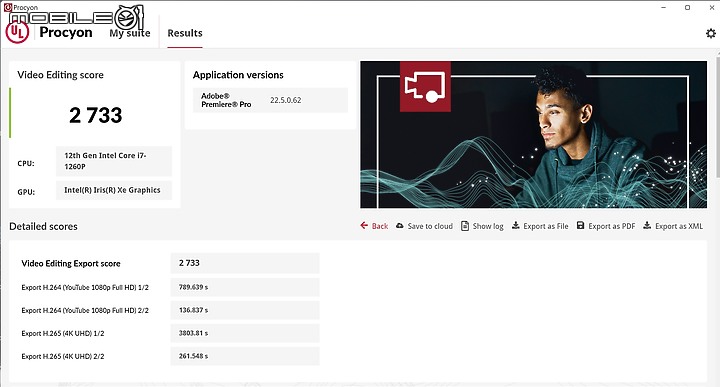Click the Adobe Premiere Pro label

(x=226, y=100)
